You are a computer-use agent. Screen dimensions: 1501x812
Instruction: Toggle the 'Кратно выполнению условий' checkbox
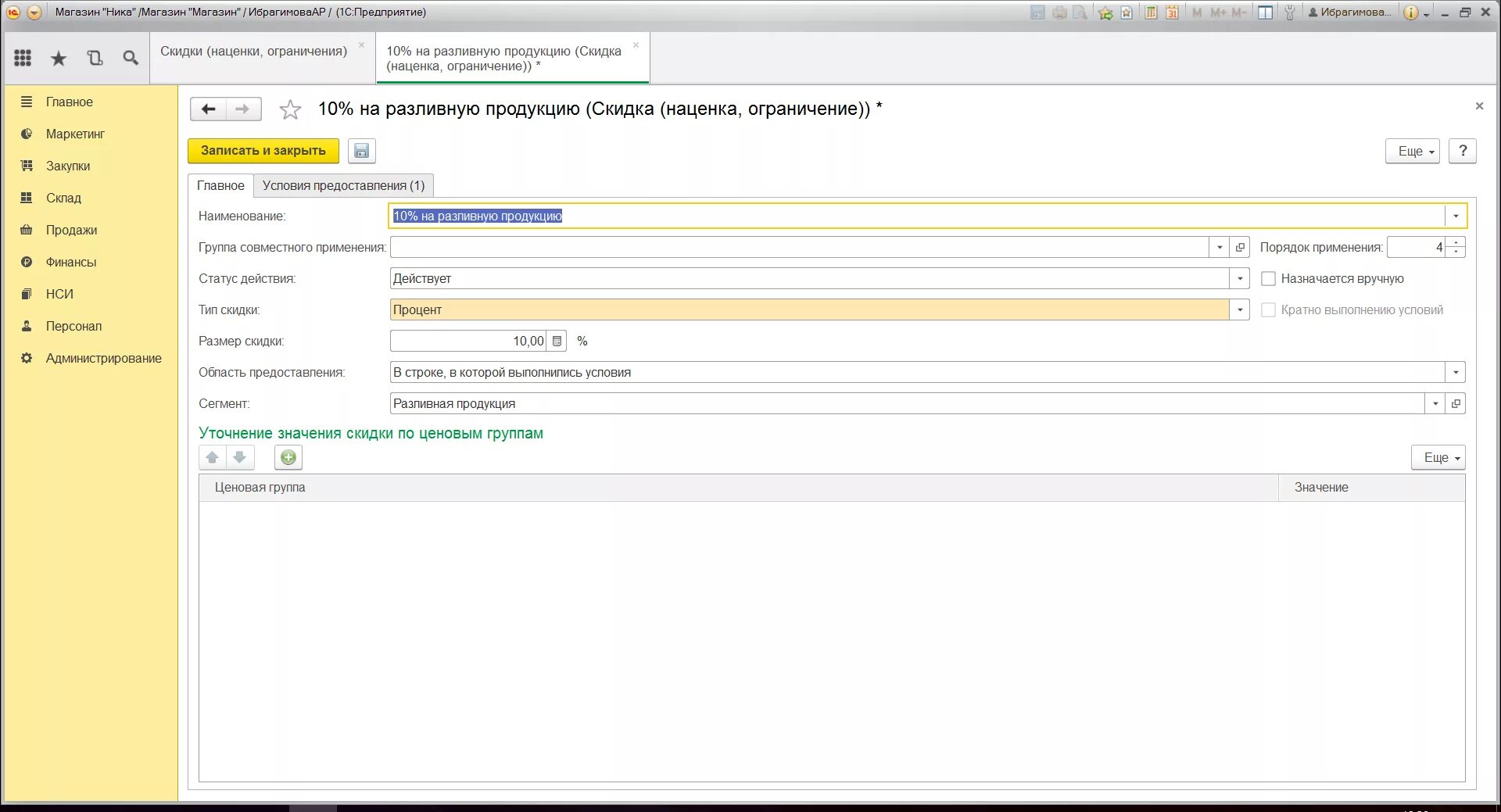[x=1268, y=309]
